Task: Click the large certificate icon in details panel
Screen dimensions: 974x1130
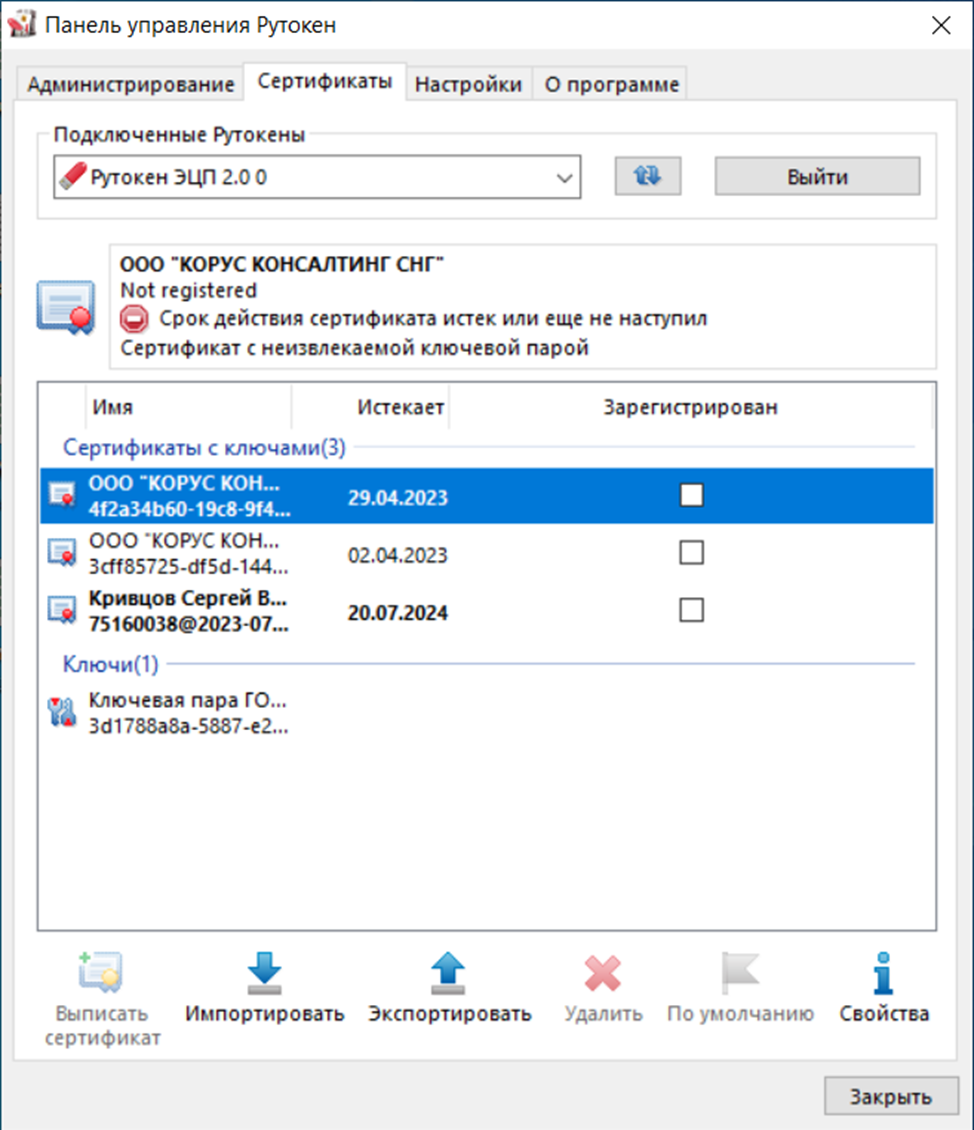Action: [66, 308]
